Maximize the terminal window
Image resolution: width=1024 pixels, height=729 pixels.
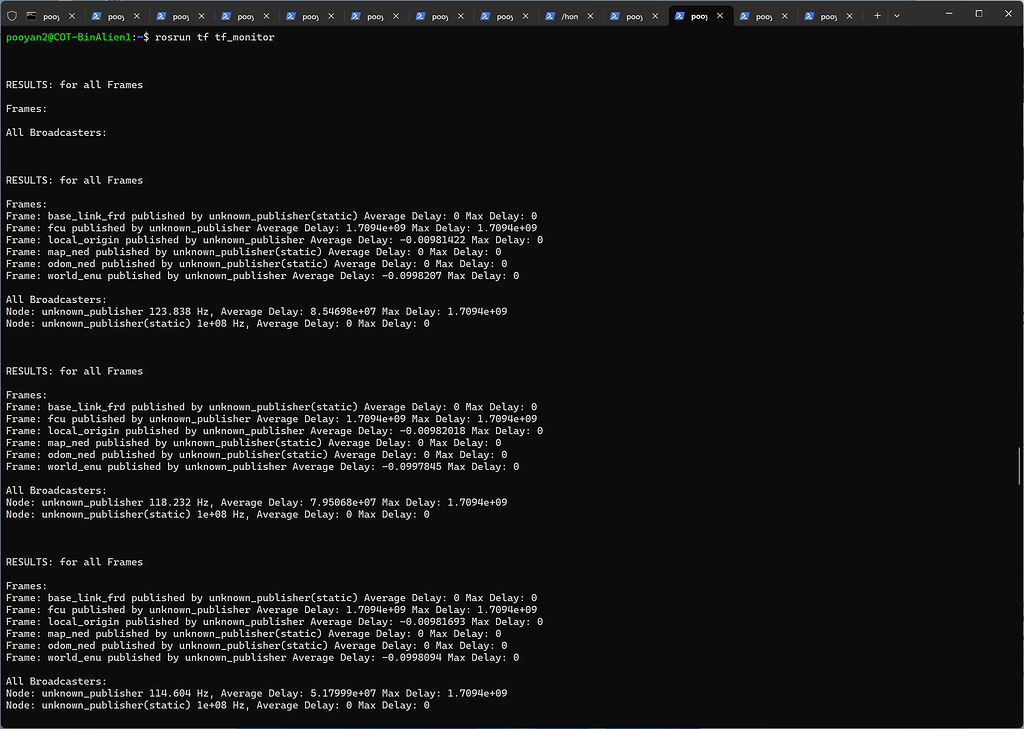[x=979, y=14]
